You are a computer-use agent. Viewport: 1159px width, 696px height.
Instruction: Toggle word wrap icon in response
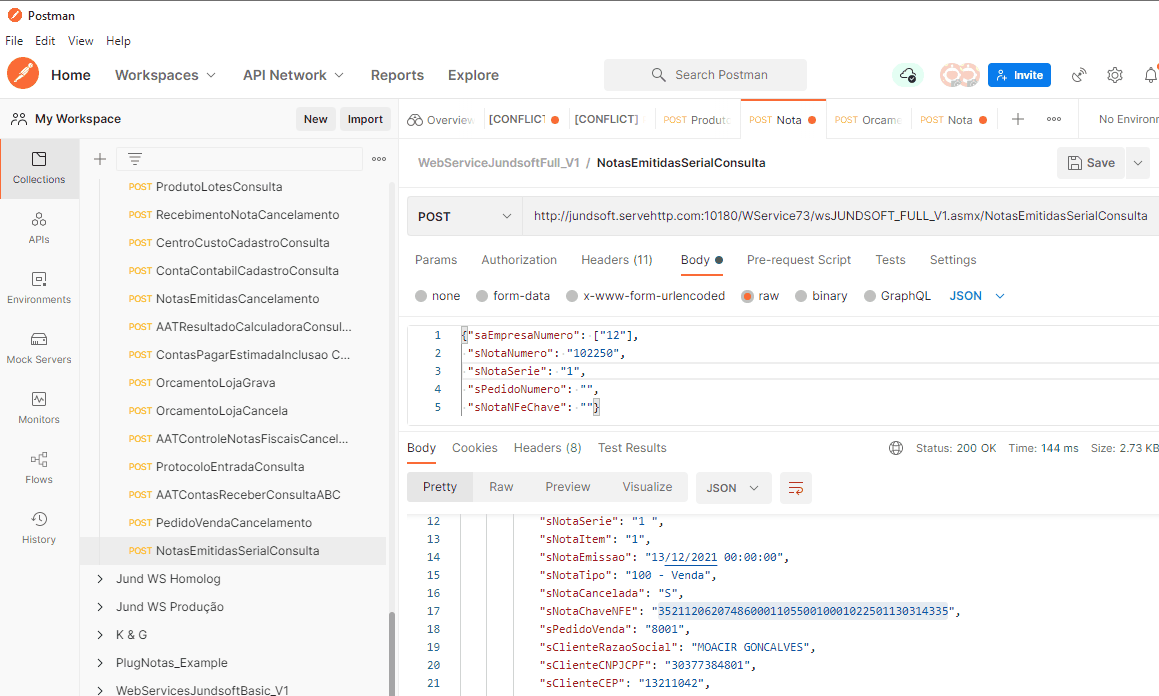(x=796, y=488)
